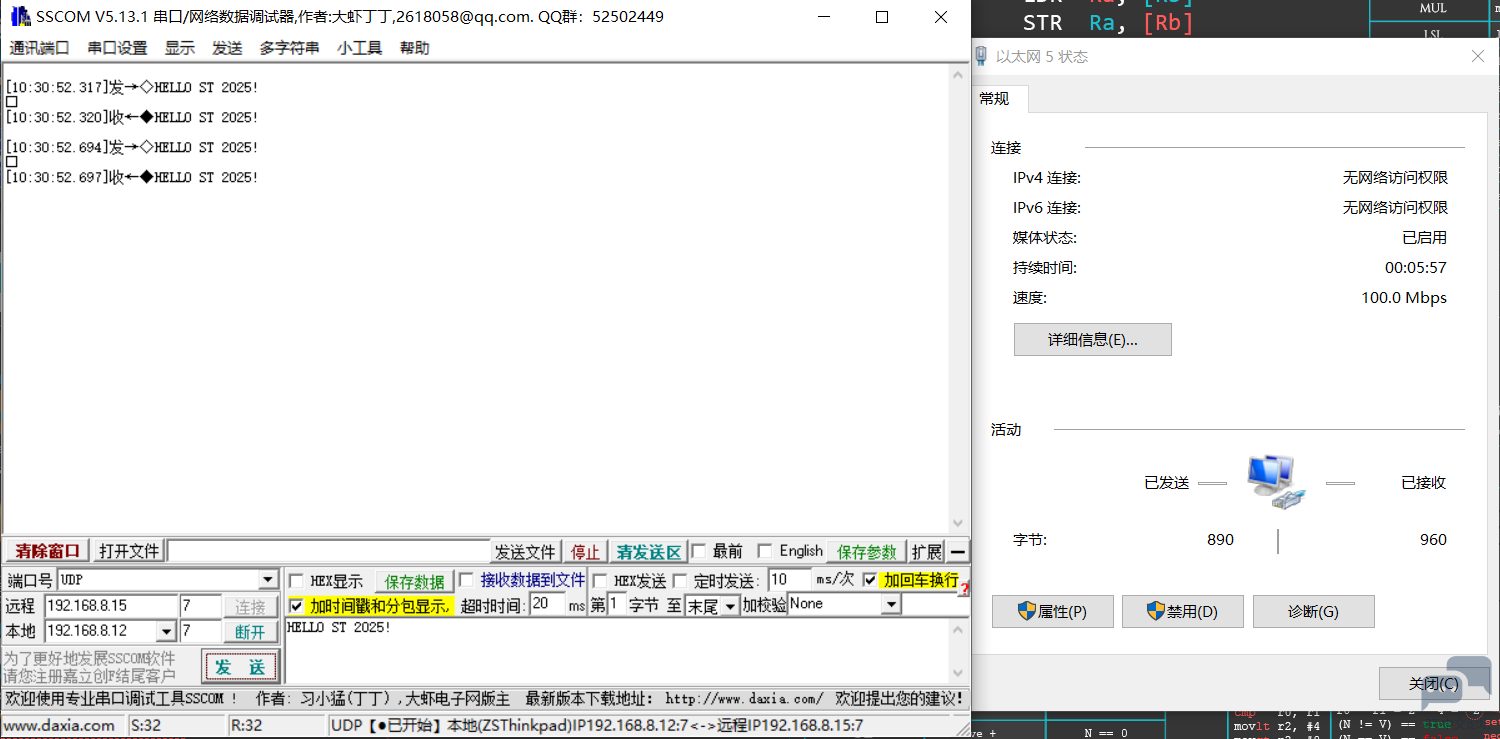1500x739 pixels.
Task: Open the 发送 menu
Action: [227, 48]
